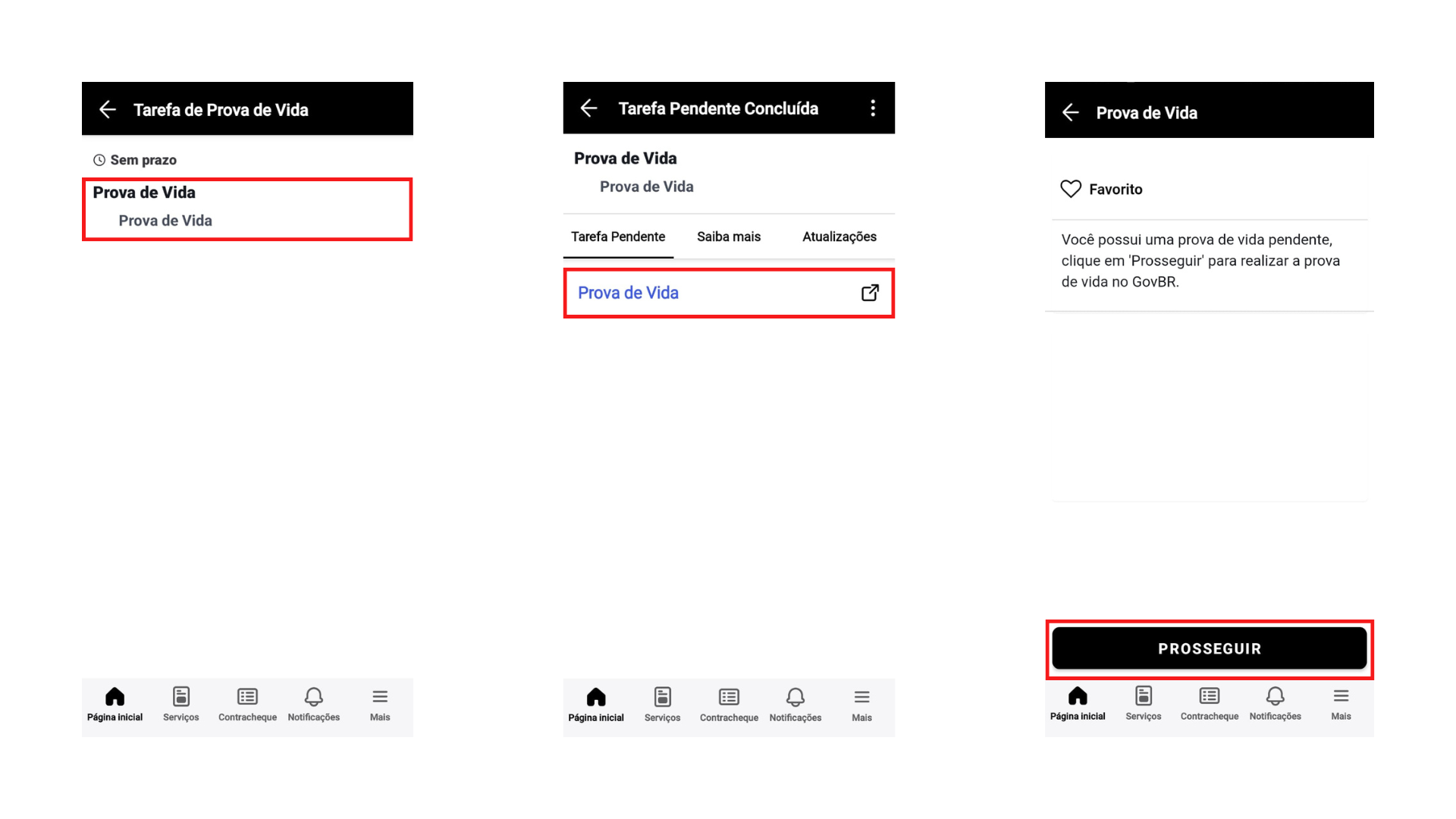Switch to the Saiba mais tab

coord(728,237)
